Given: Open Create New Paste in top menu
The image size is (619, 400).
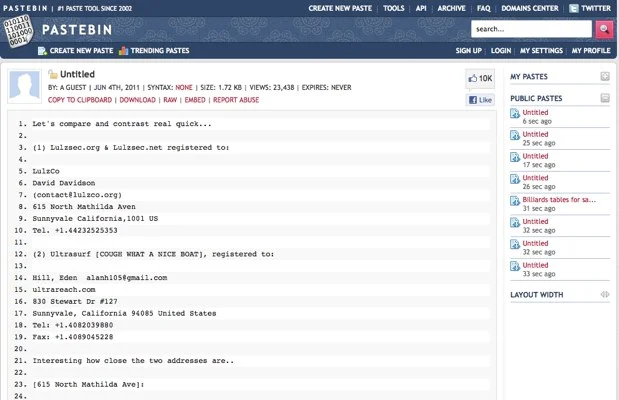Looking at the screenshot, I should click(340, 8).
